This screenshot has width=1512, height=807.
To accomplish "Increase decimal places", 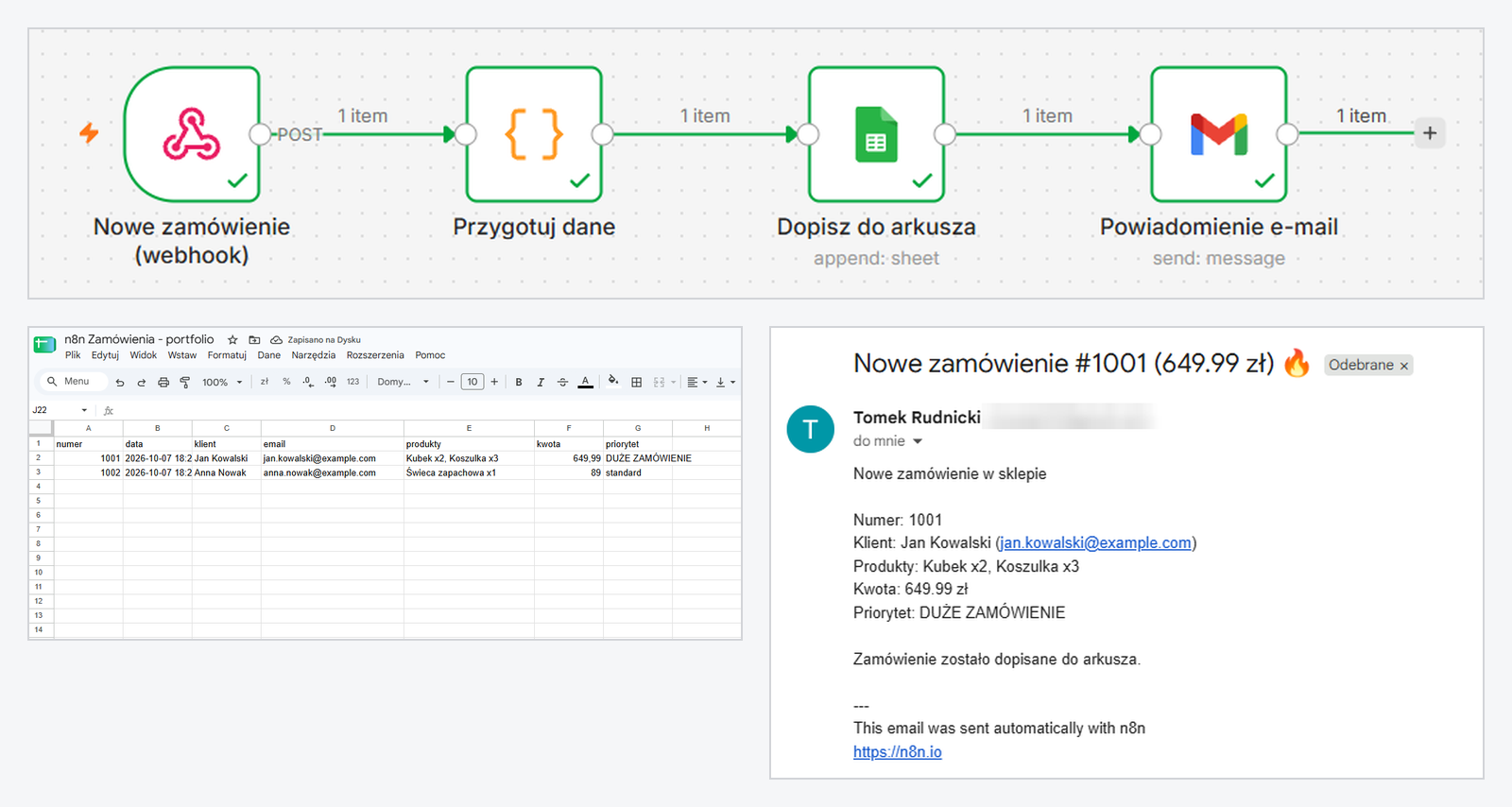I will (x=330, y=382).
